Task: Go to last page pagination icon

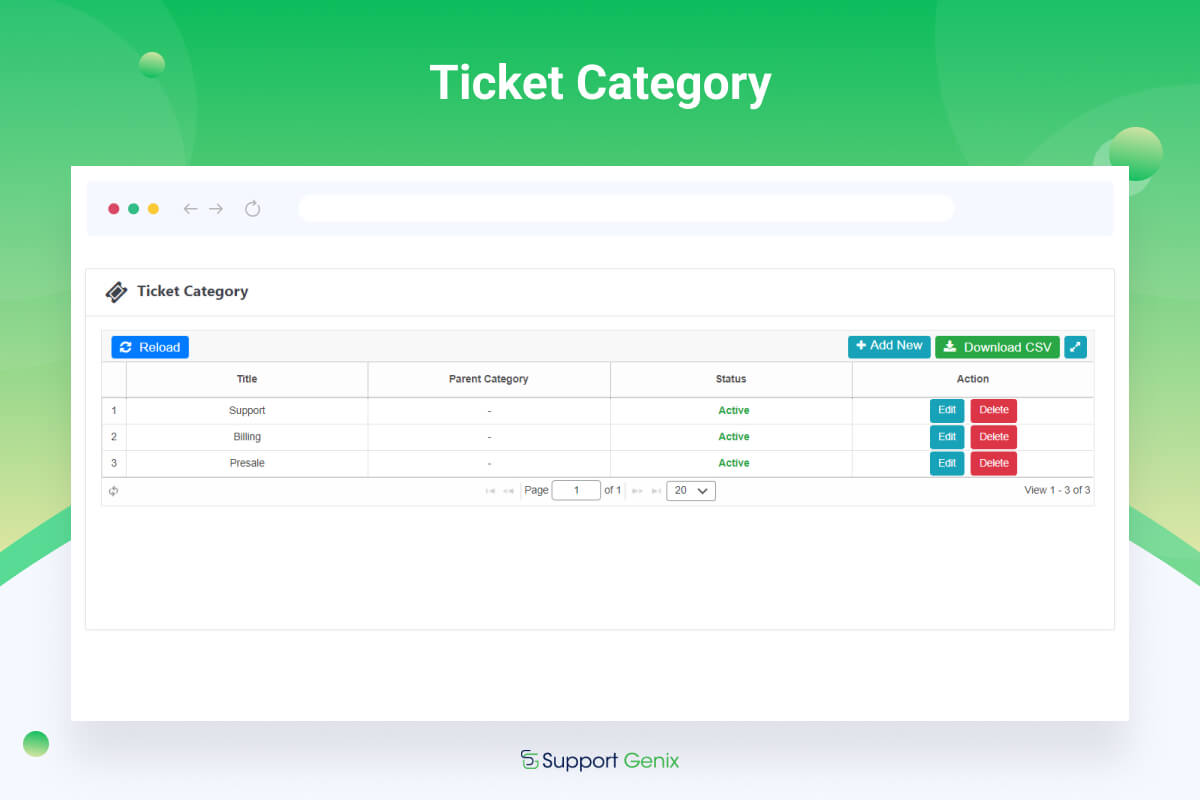Action: [656, 491]
